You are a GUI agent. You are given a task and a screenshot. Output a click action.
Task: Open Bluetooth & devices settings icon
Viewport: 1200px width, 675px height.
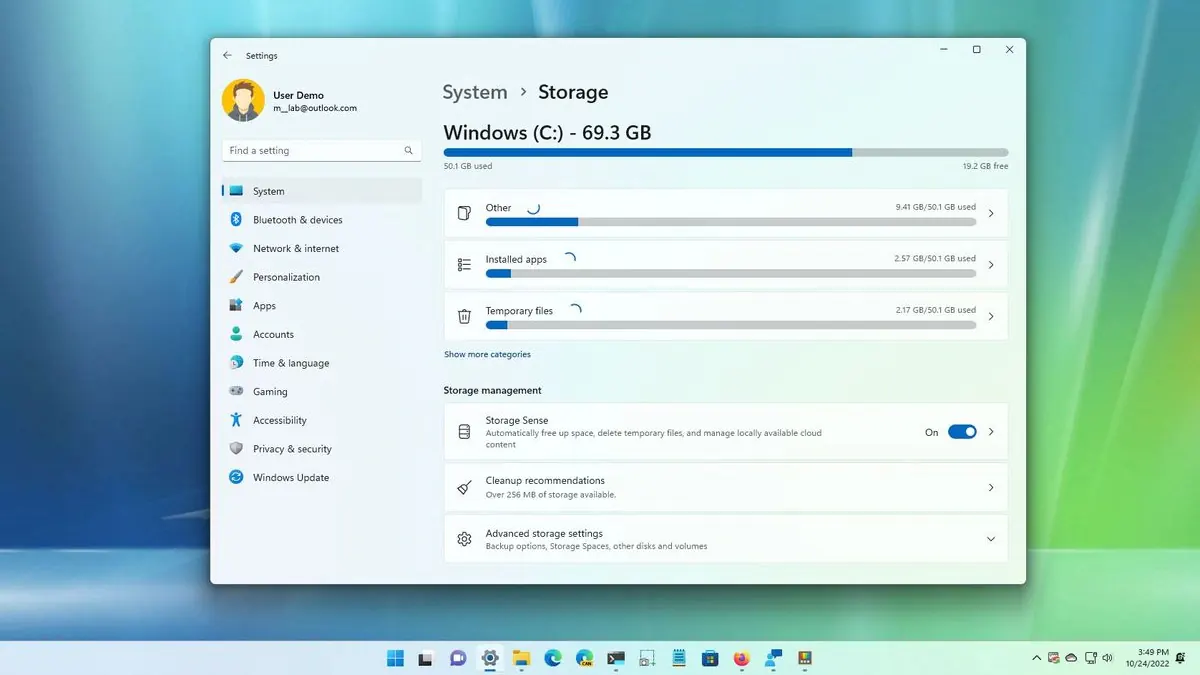[x=236, y=219]
